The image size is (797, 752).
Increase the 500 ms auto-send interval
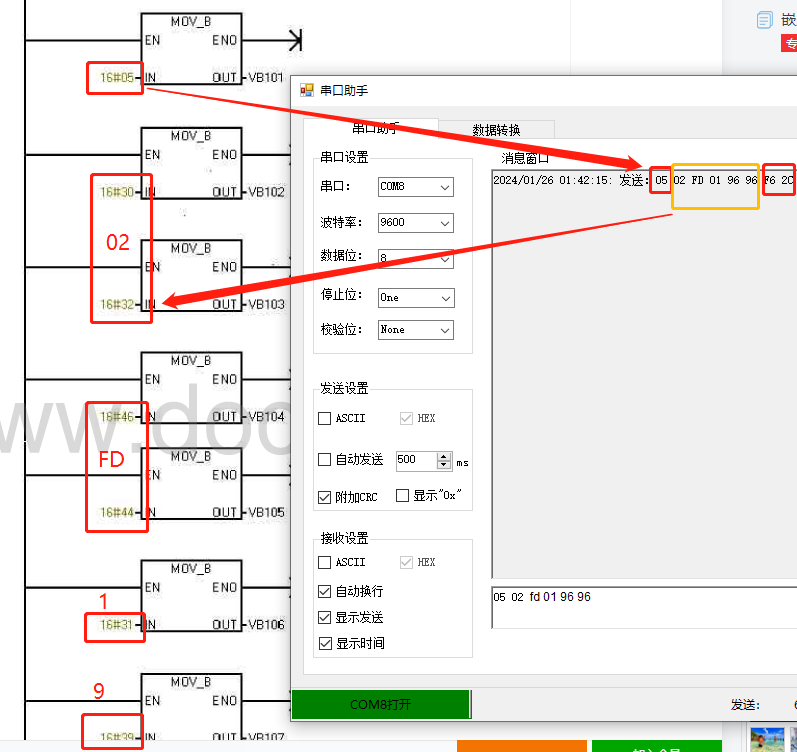click(x=444, y=456)
